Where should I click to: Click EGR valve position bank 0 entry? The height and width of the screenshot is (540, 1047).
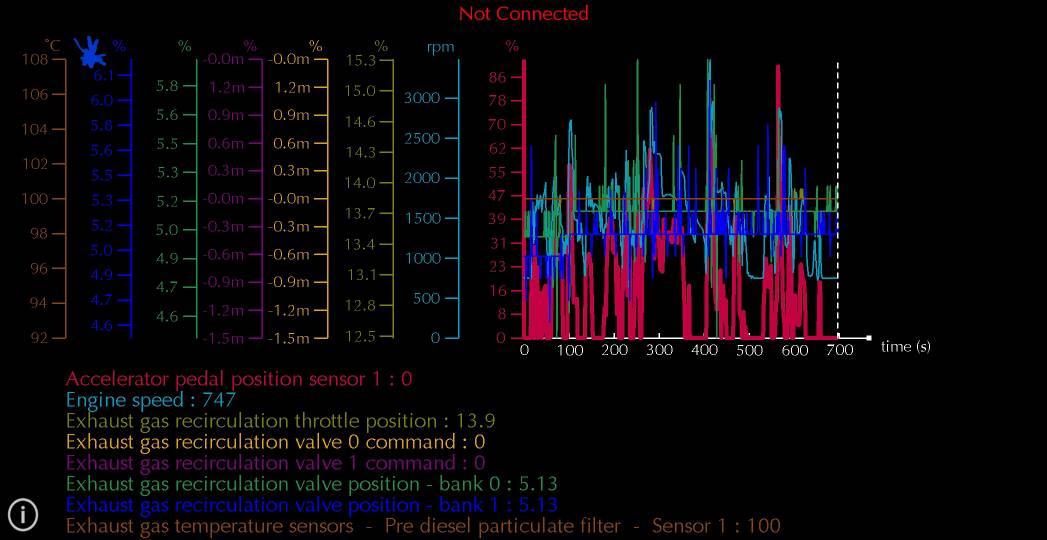pos(311,484)
